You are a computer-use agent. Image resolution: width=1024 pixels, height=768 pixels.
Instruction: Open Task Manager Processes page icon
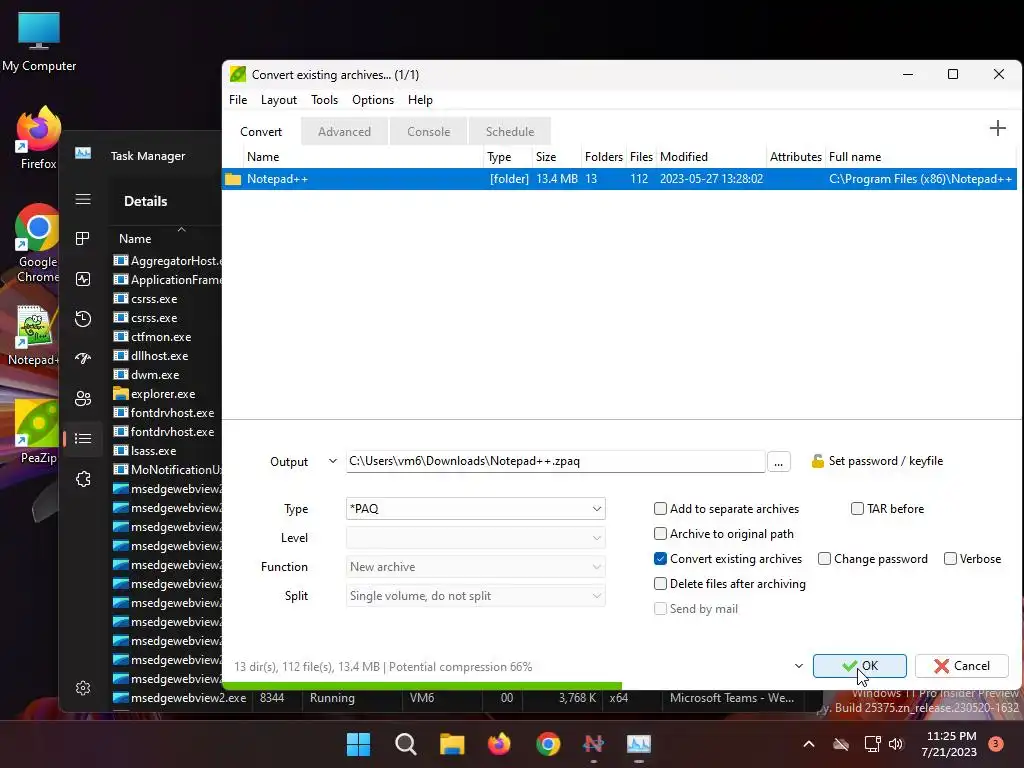point(83,239)
